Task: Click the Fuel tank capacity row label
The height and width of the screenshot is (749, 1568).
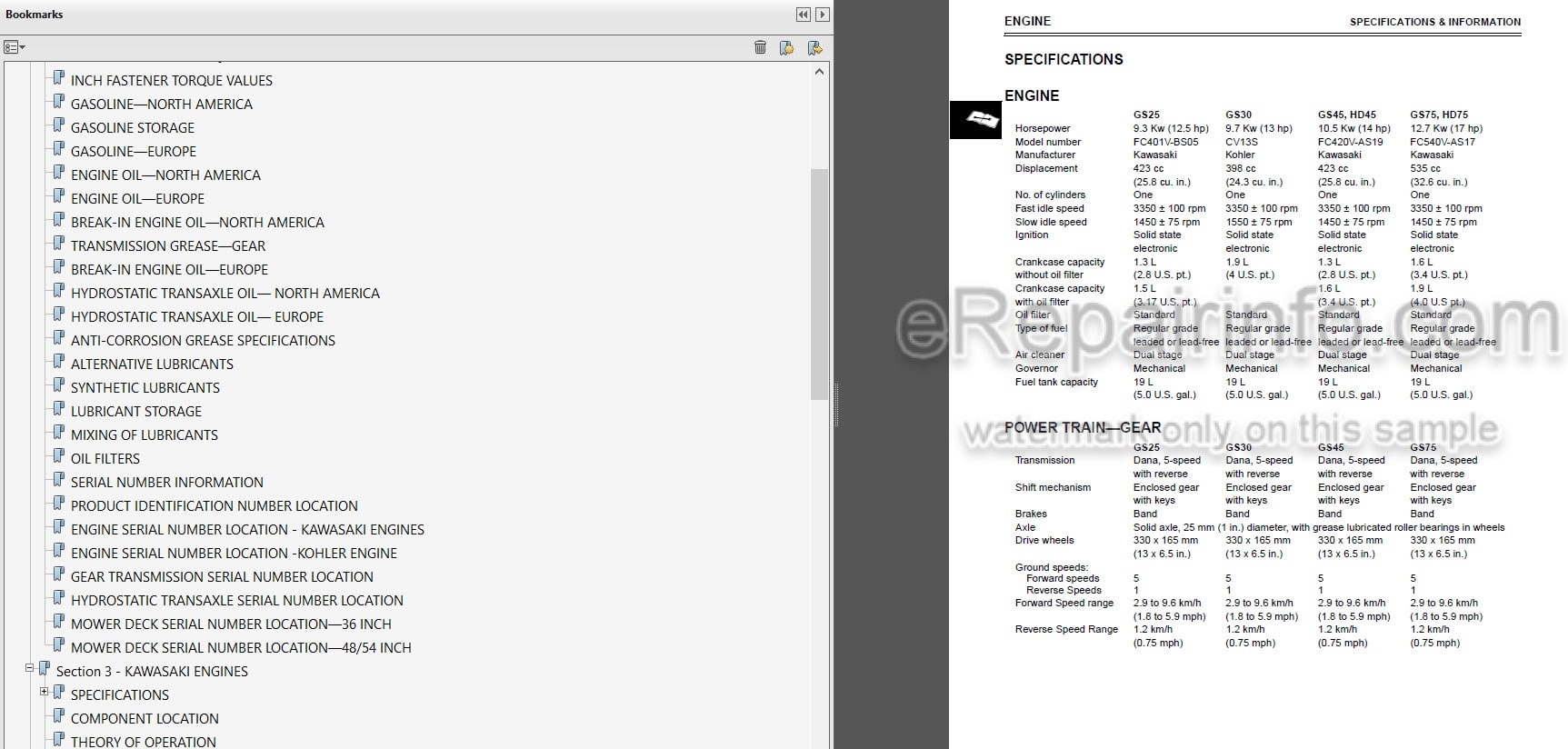Action: (x=1056, y=382)
